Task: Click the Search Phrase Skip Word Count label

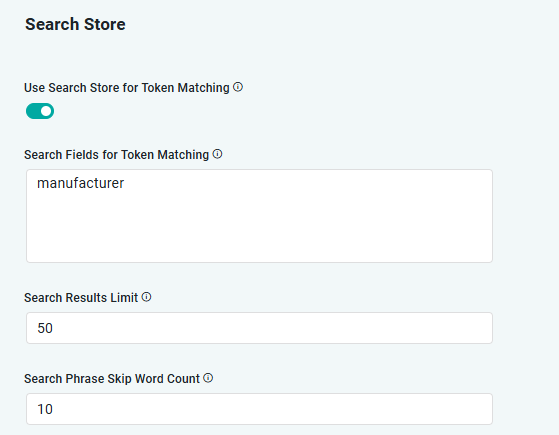Action: pos(112,379)
